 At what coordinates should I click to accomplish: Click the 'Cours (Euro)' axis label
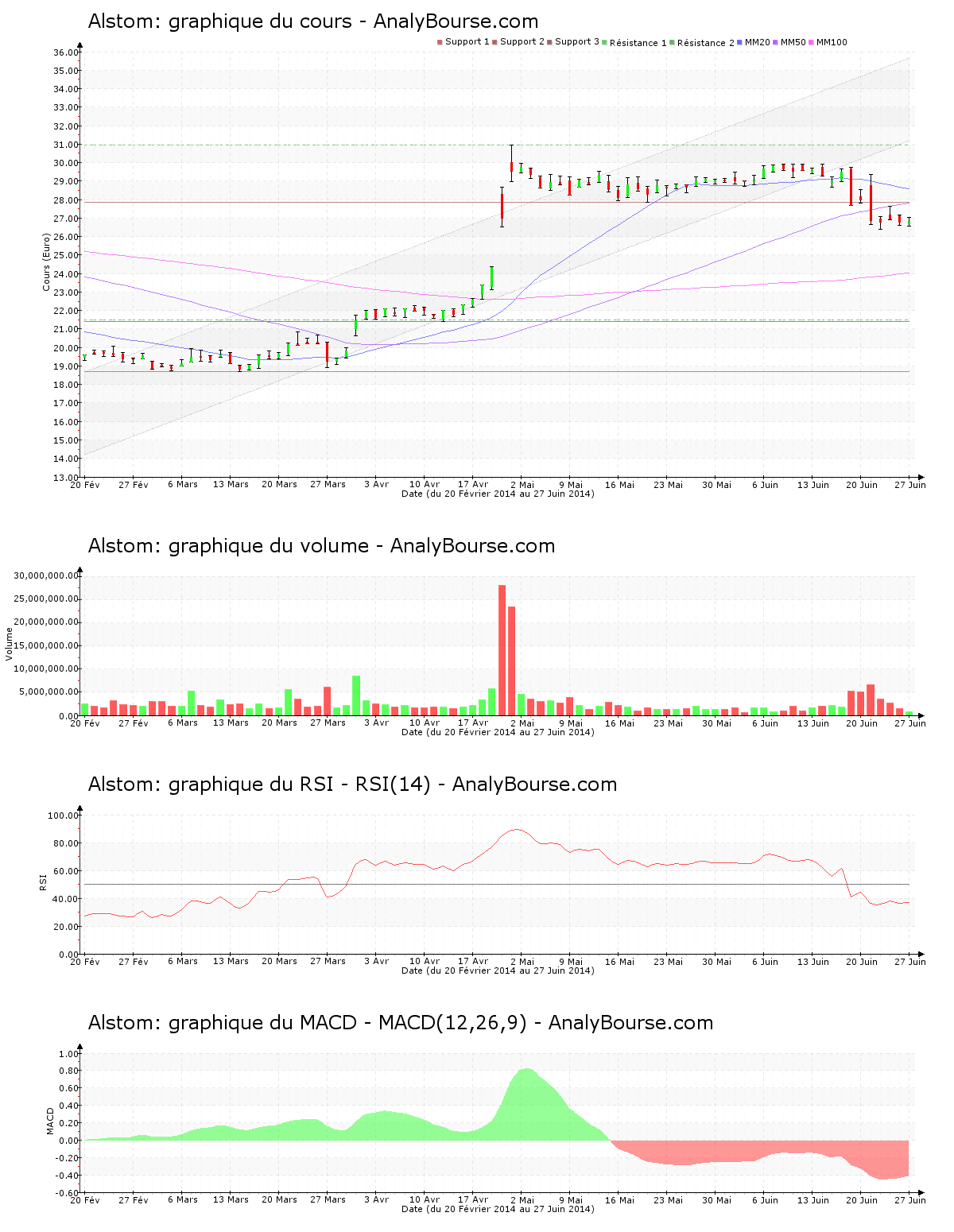(47, 262)
